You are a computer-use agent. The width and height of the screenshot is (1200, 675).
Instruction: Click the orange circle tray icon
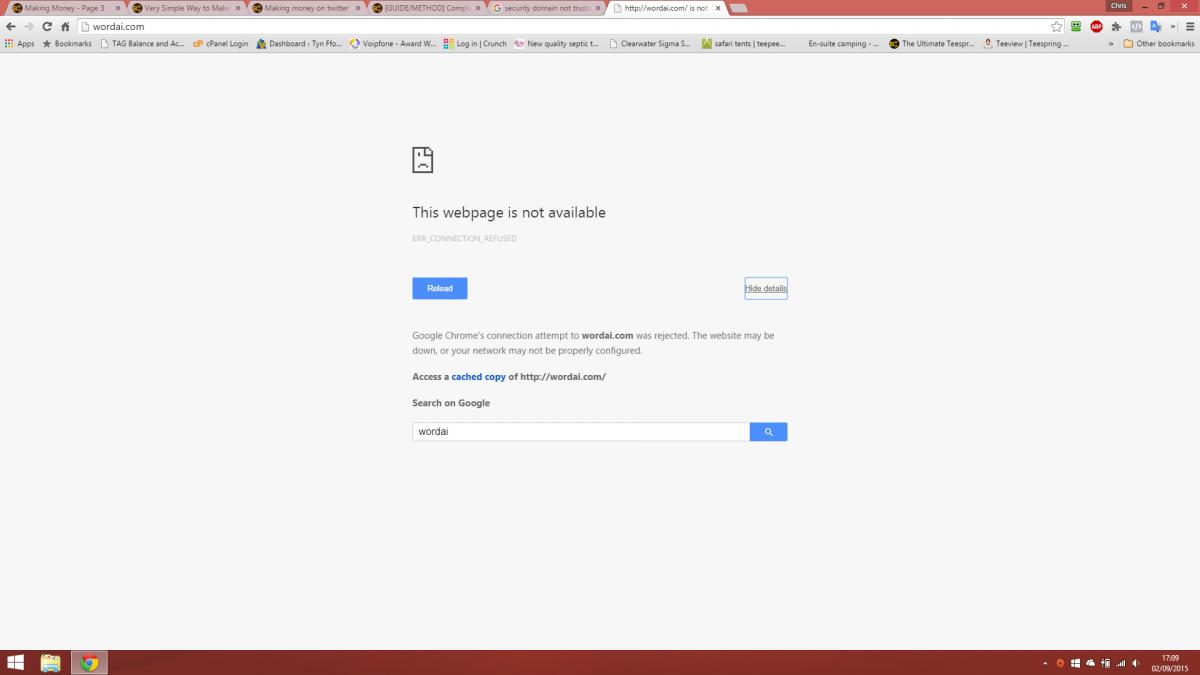(x=1061, y=663)
